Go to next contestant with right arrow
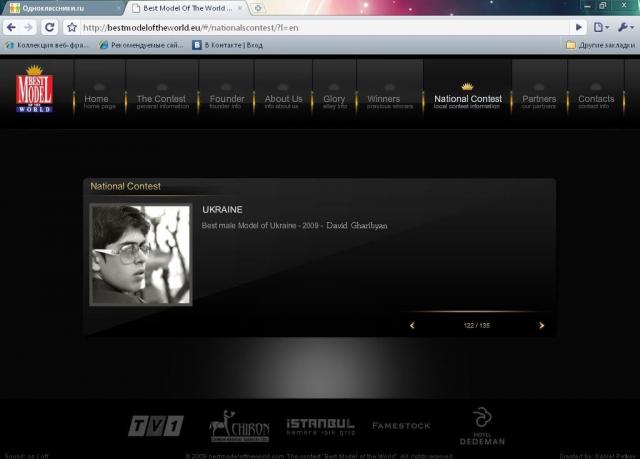 (x=542, y=325)
